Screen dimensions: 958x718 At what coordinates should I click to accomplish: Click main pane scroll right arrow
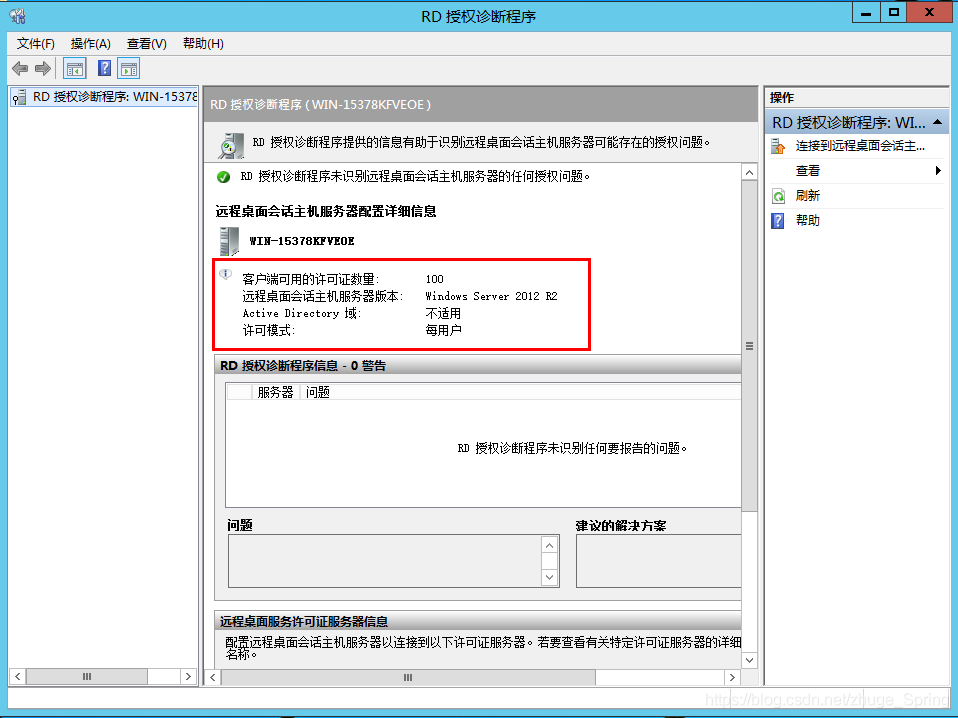click(x=732, y=677)
